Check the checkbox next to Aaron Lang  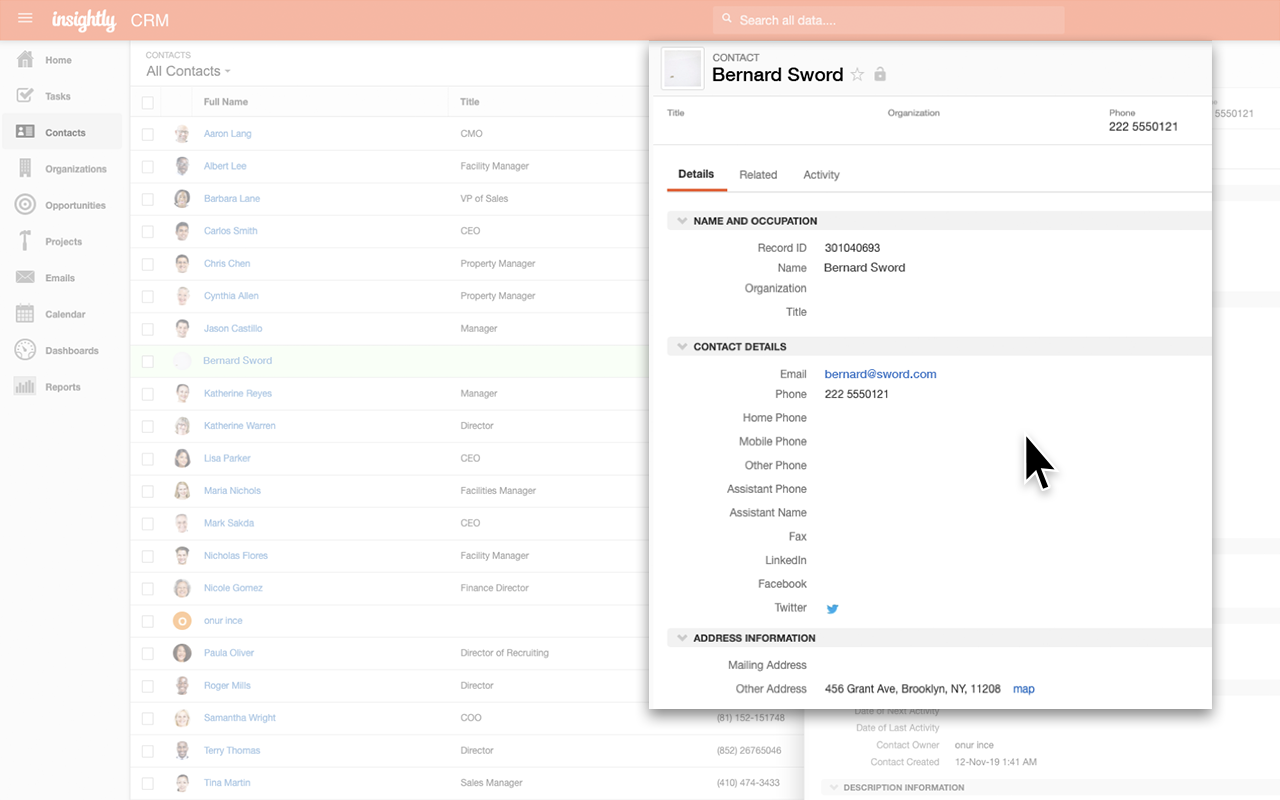coord(147,133)
